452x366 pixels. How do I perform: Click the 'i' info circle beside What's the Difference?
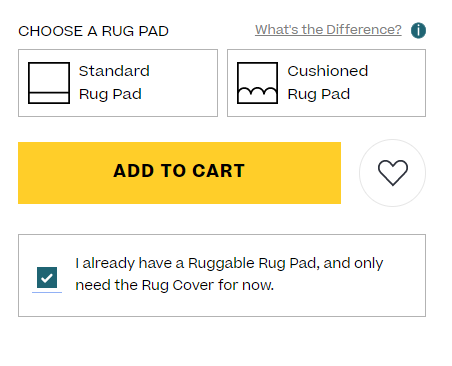tap(418, 31)
